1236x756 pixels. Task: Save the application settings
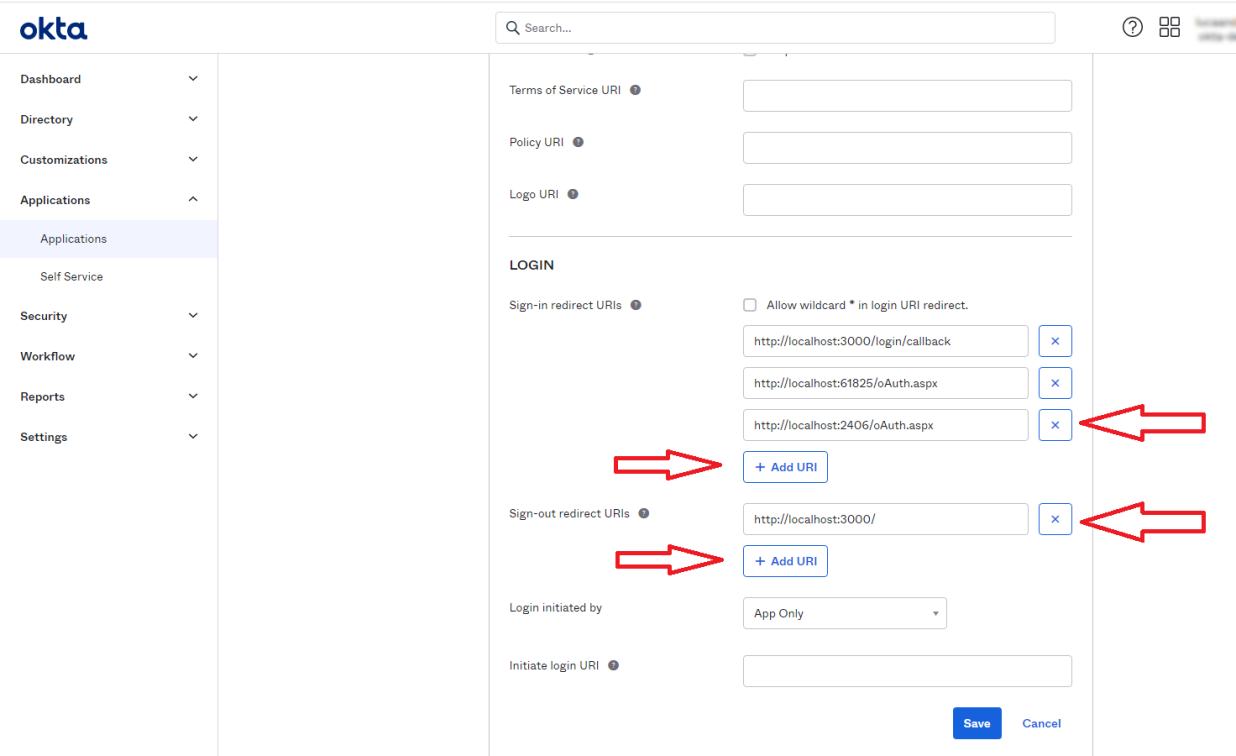(976, 723)
